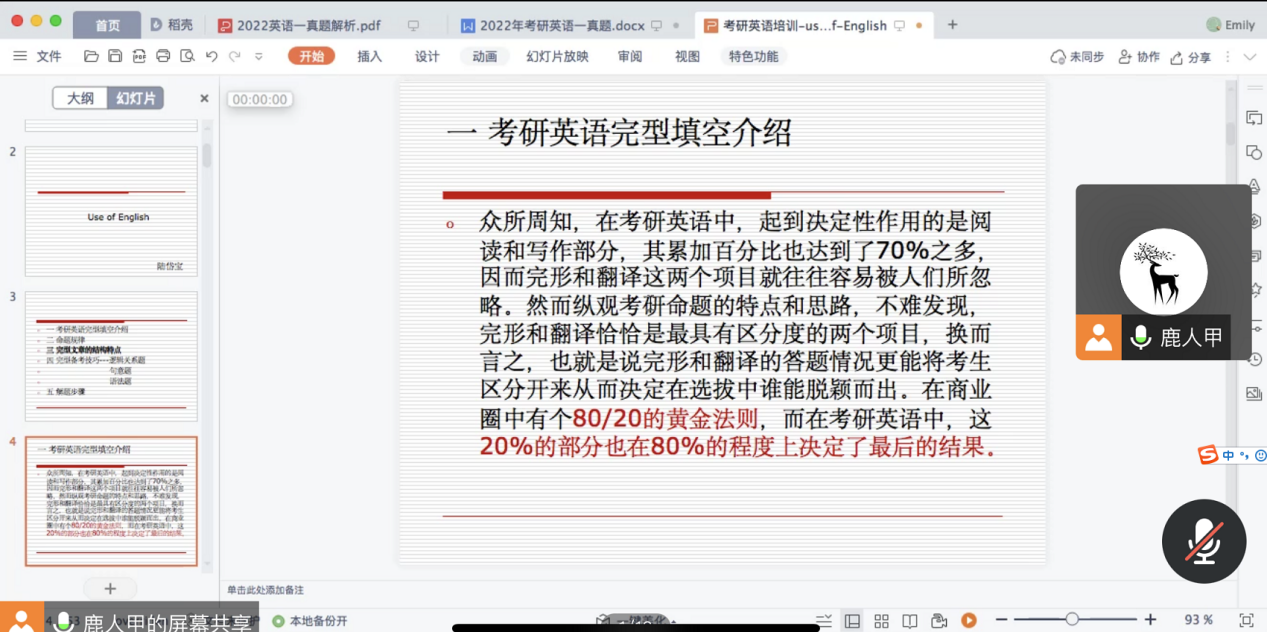Toggle normal view in status bar
This screenshot has height=632, width=1267.
852,621
